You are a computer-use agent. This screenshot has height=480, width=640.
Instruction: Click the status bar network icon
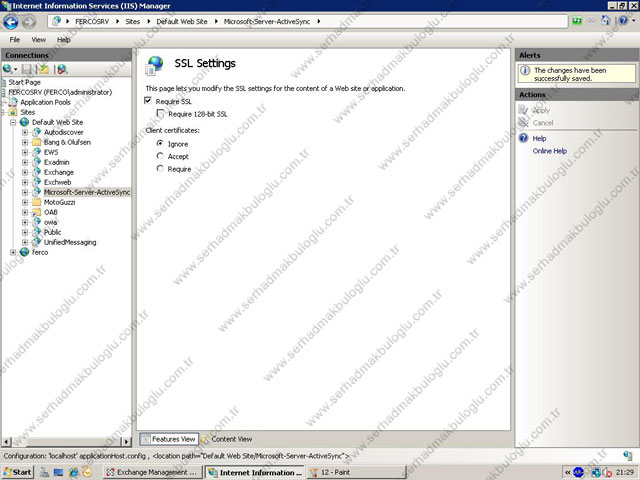628,455
